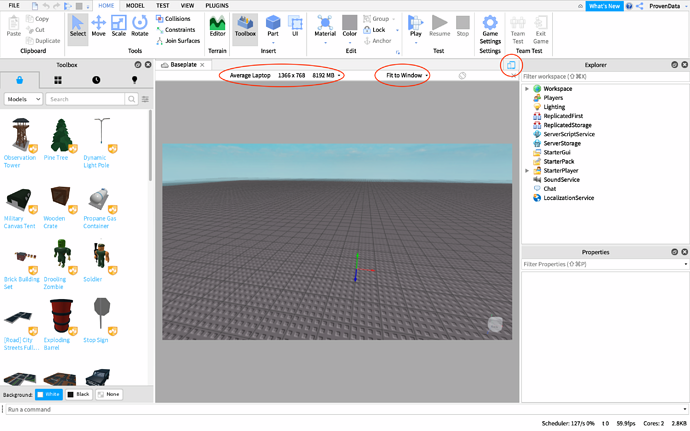Toggle Lock tool in Edit
The image size is (690, 431).
(374, 29)
